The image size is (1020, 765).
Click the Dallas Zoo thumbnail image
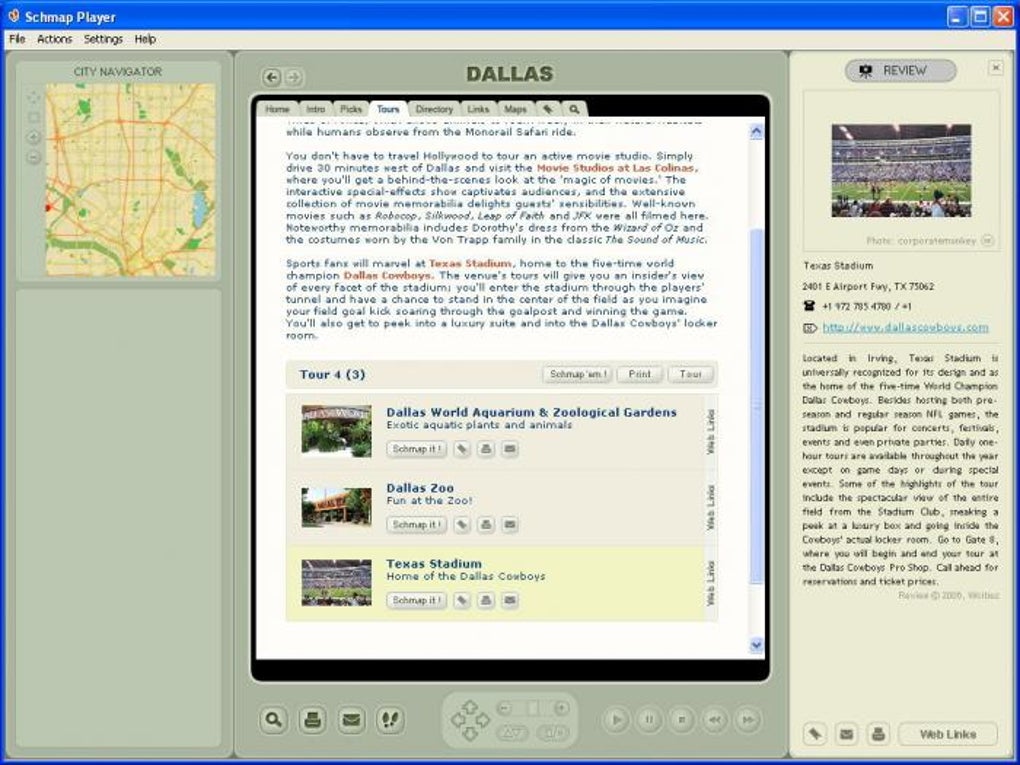pyautogui.click(x=336, y=507)
